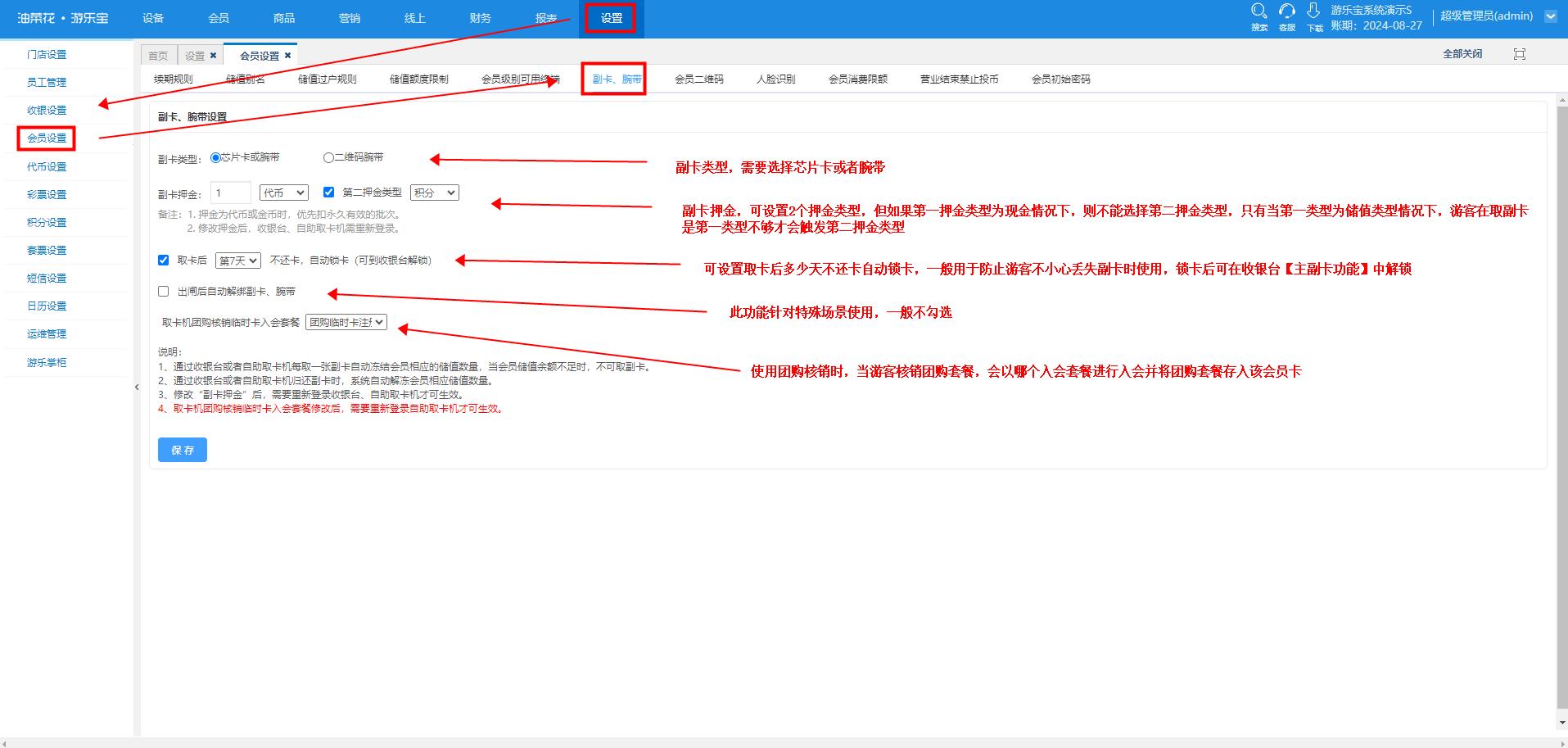Open 游乐掌柜 in the sidebar

click(47, 363)
